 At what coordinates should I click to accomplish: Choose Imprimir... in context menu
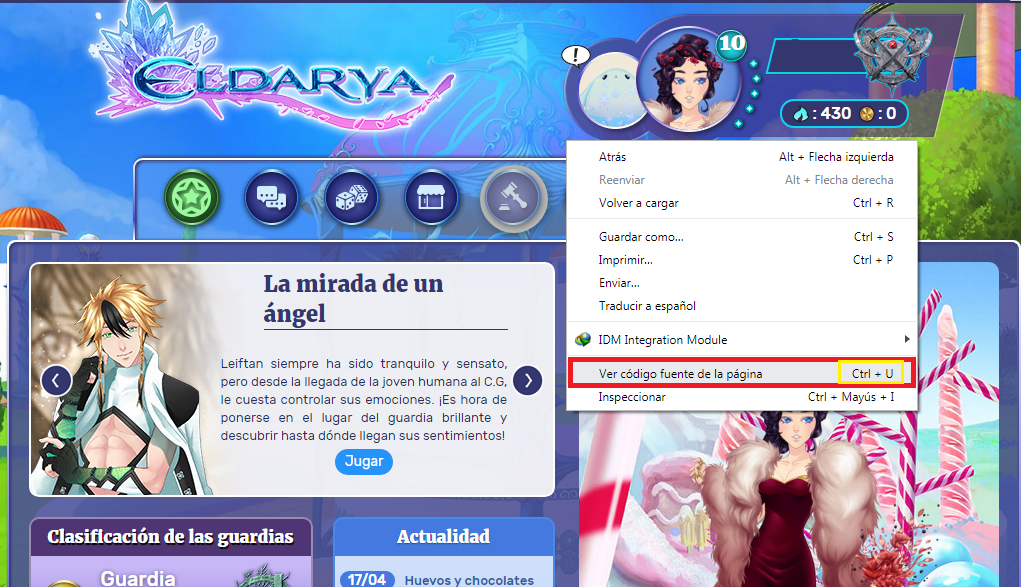click(742, 260)
